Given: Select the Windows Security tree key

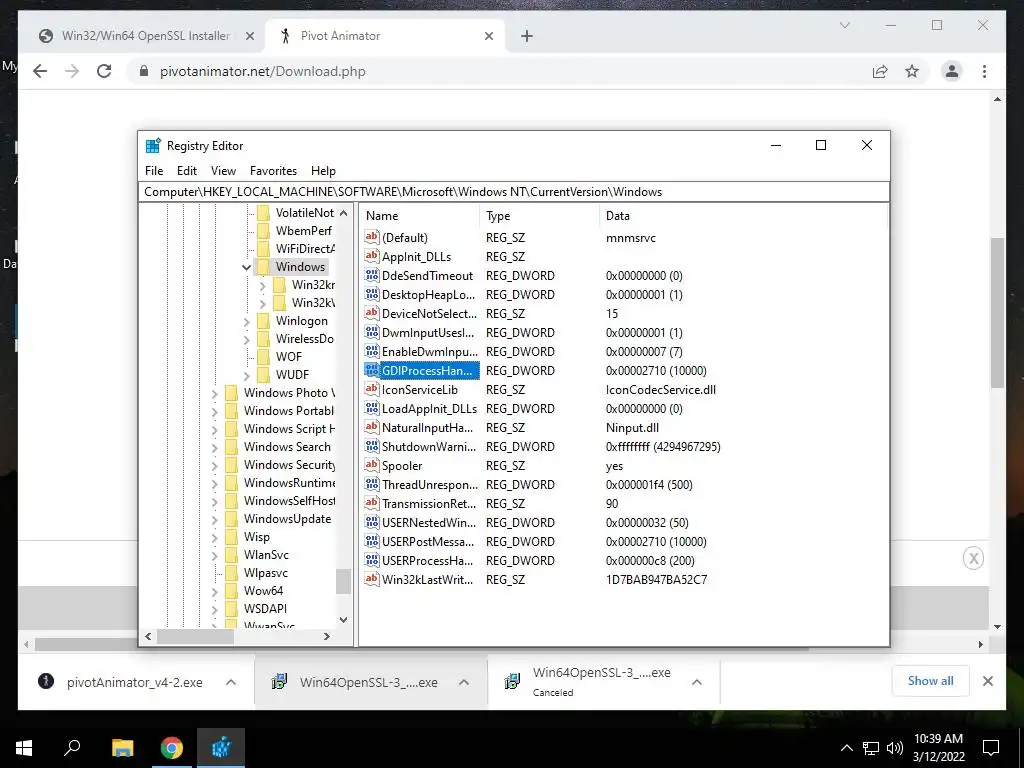Looking at the screenshot, I should click(x=289, y=465).
